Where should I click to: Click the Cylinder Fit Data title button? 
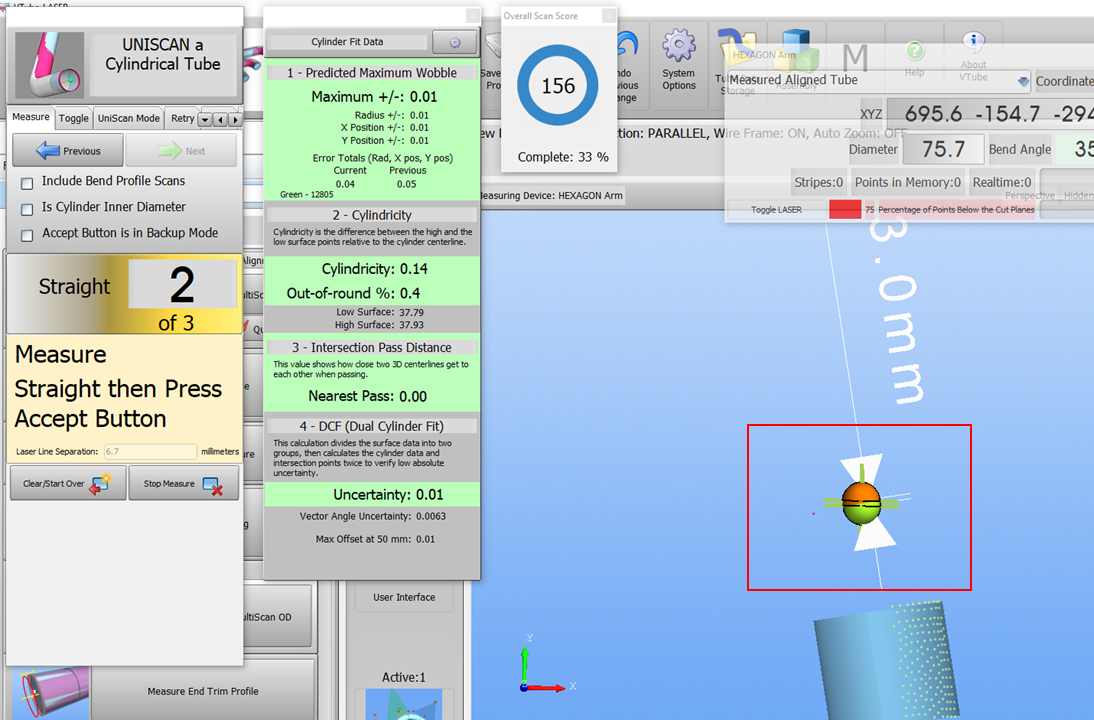tap(347, 42)
